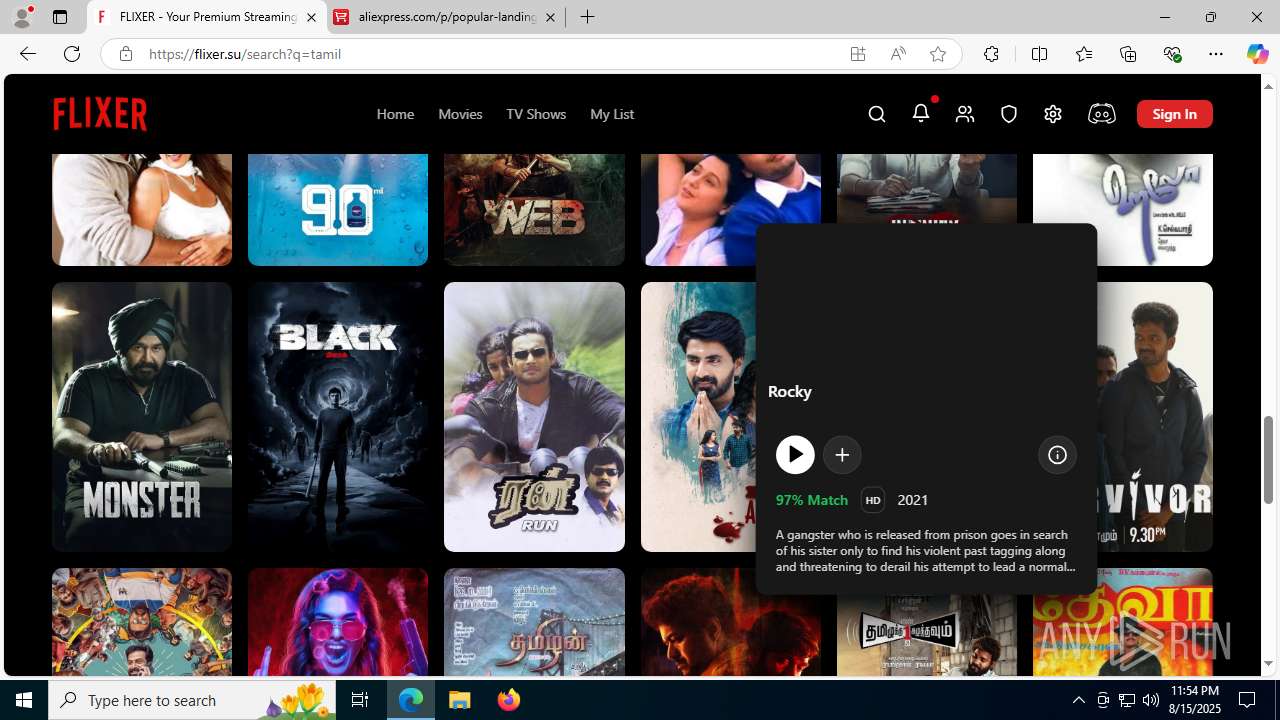The width and height of the screenshot is (1280, 720).
Task: Refresh the current page
Action: click(x=72, y=54)
